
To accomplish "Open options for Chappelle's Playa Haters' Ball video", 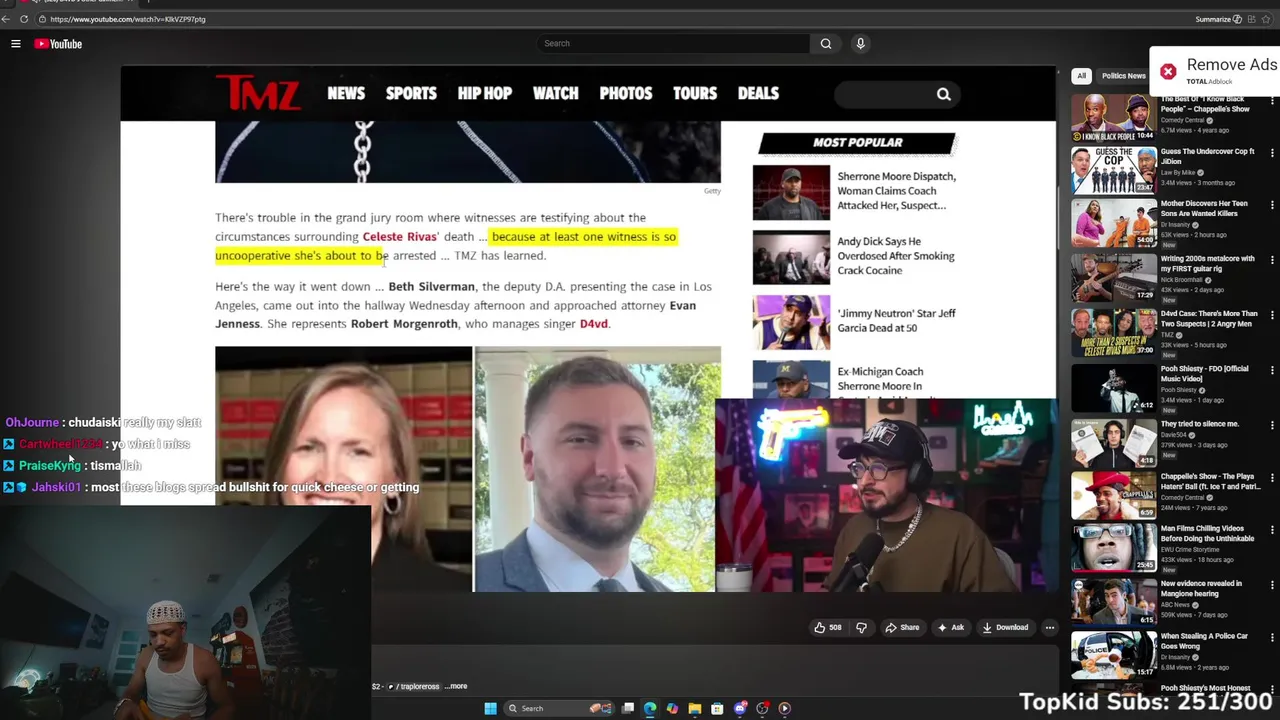I will pos(1272,479).
